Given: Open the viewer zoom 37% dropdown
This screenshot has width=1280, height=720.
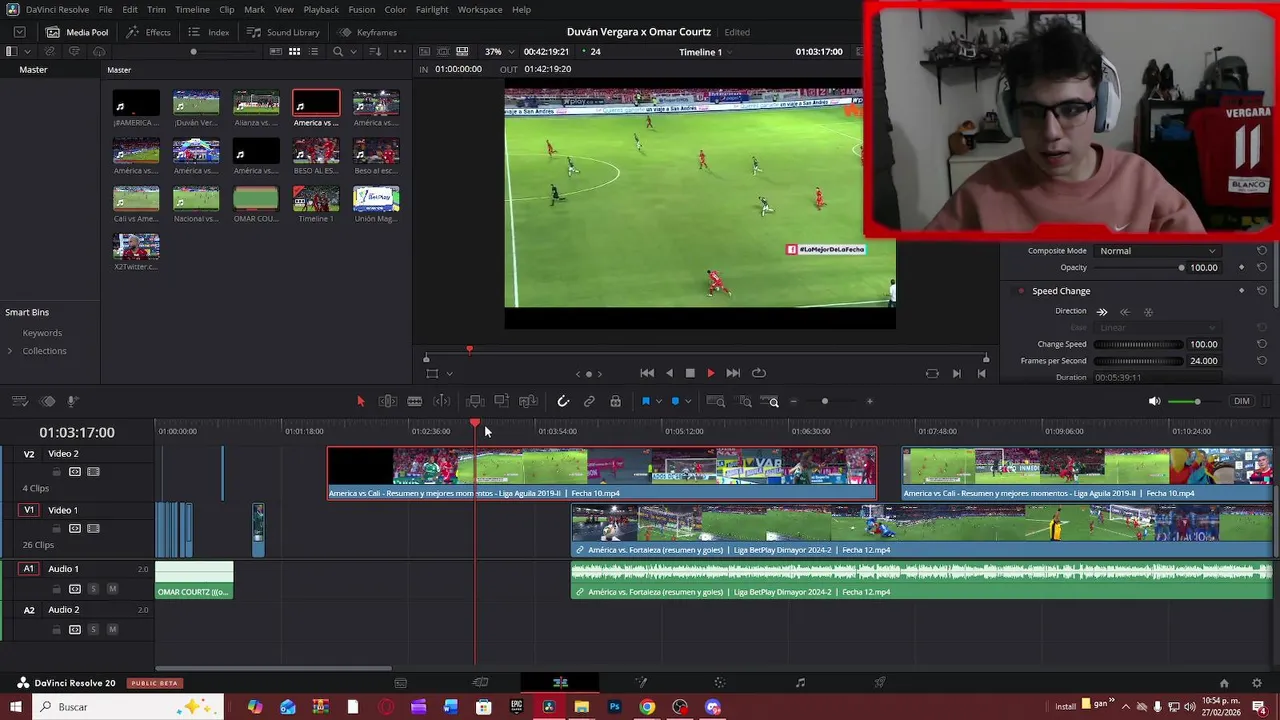Looking at the screenshot, I should click(x=499, y=51).
